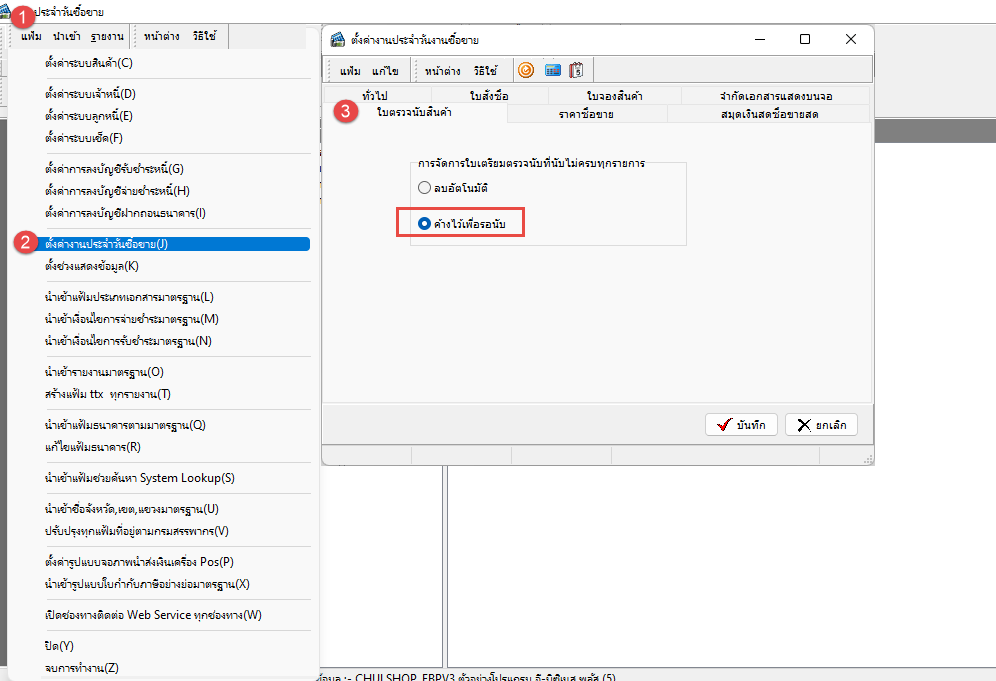Select the ค้างไว้เพื่อรอนับ radio option
The height and width of the screenshot is (681, 996).
coord(425,224)
